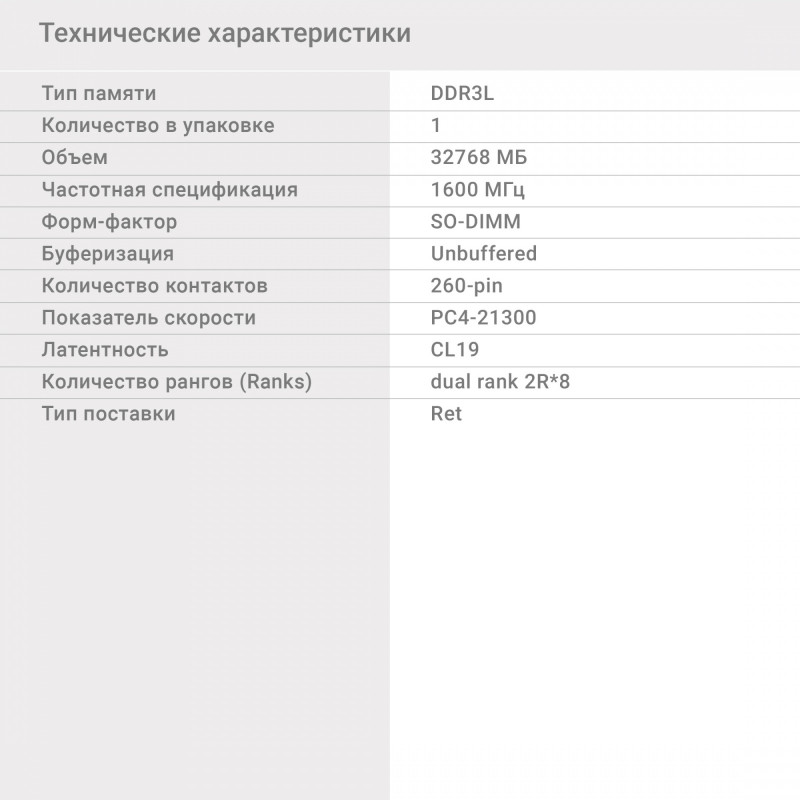Screen dimensions: 800x800
Task: Select the DDR3L memory type value
Action: coord(462,94)
